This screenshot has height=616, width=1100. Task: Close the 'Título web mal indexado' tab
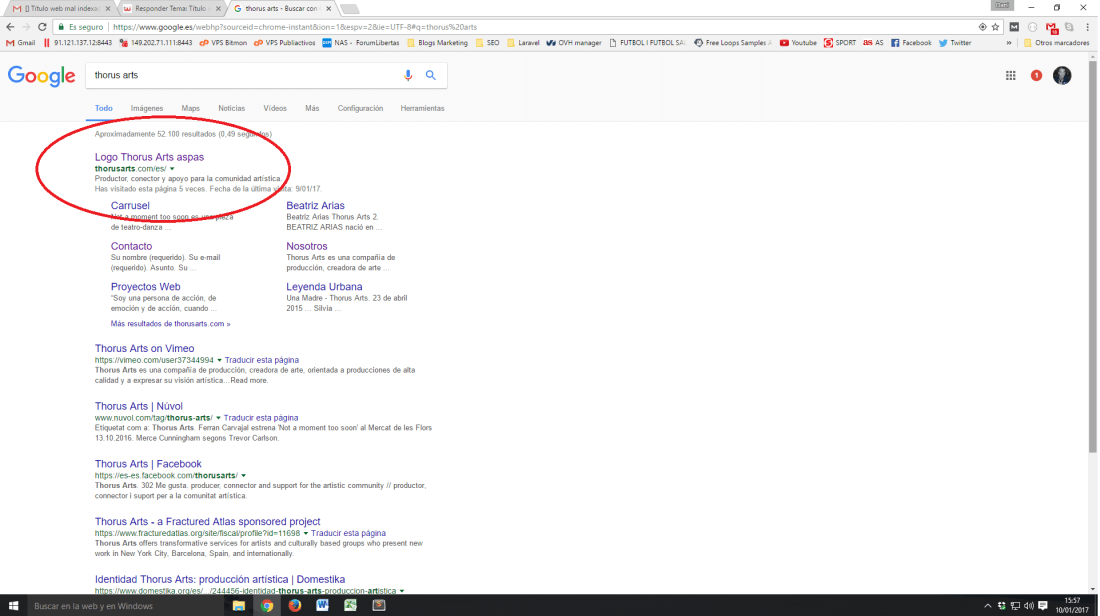(x=108, y=8)
